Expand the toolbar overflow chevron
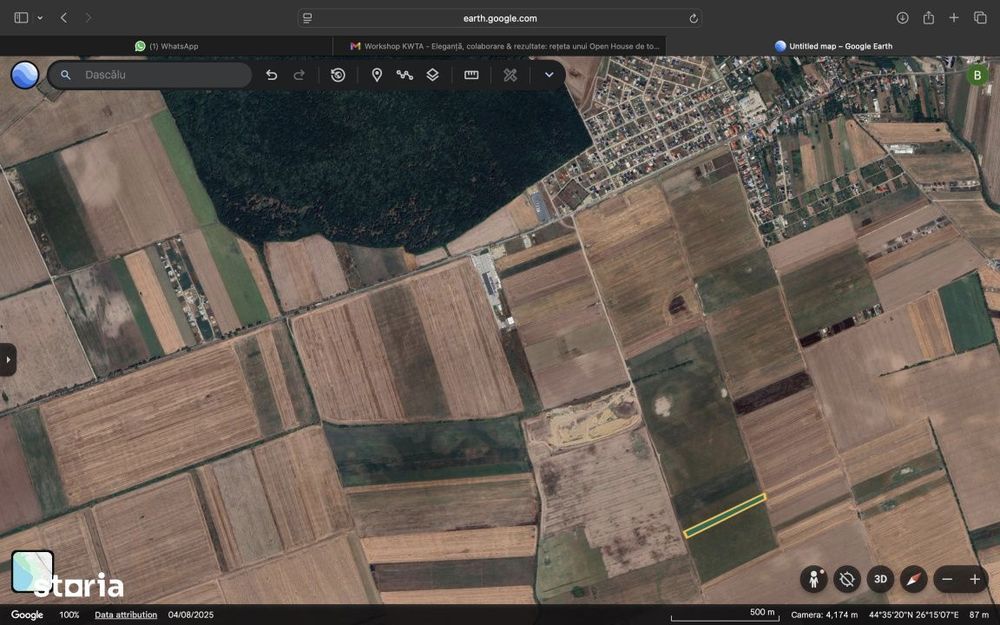The width and height of the screenshot is (1000, 625). 548,75
